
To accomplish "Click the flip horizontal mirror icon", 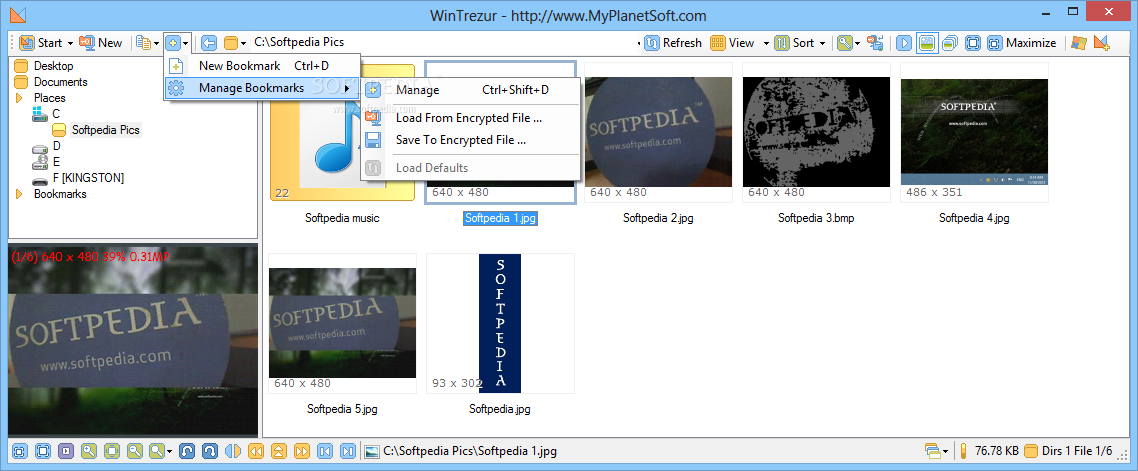I will click(x=232, y=451).
